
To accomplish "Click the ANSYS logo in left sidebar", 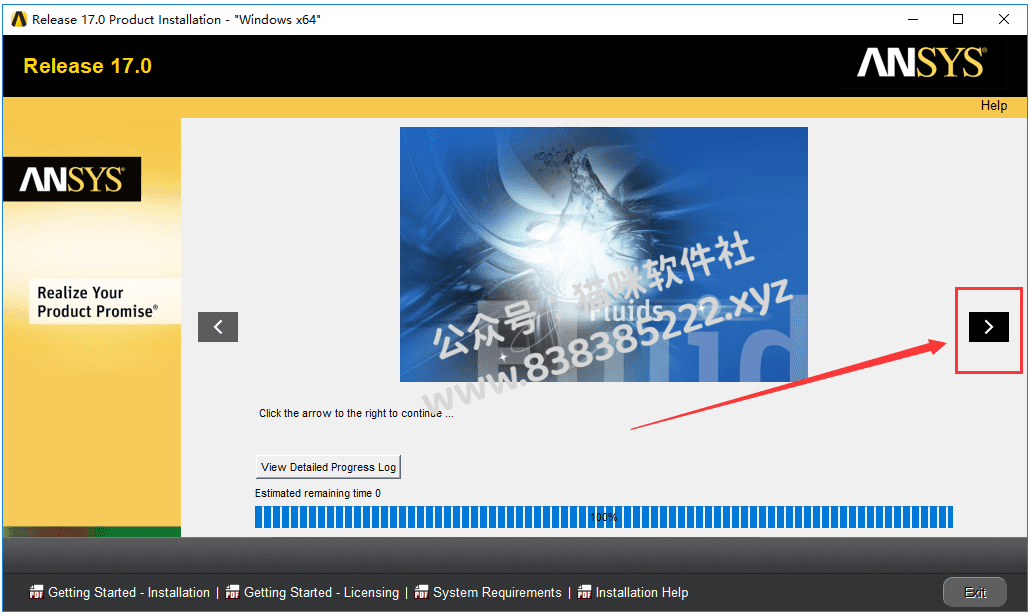I will tap(72, 179).
